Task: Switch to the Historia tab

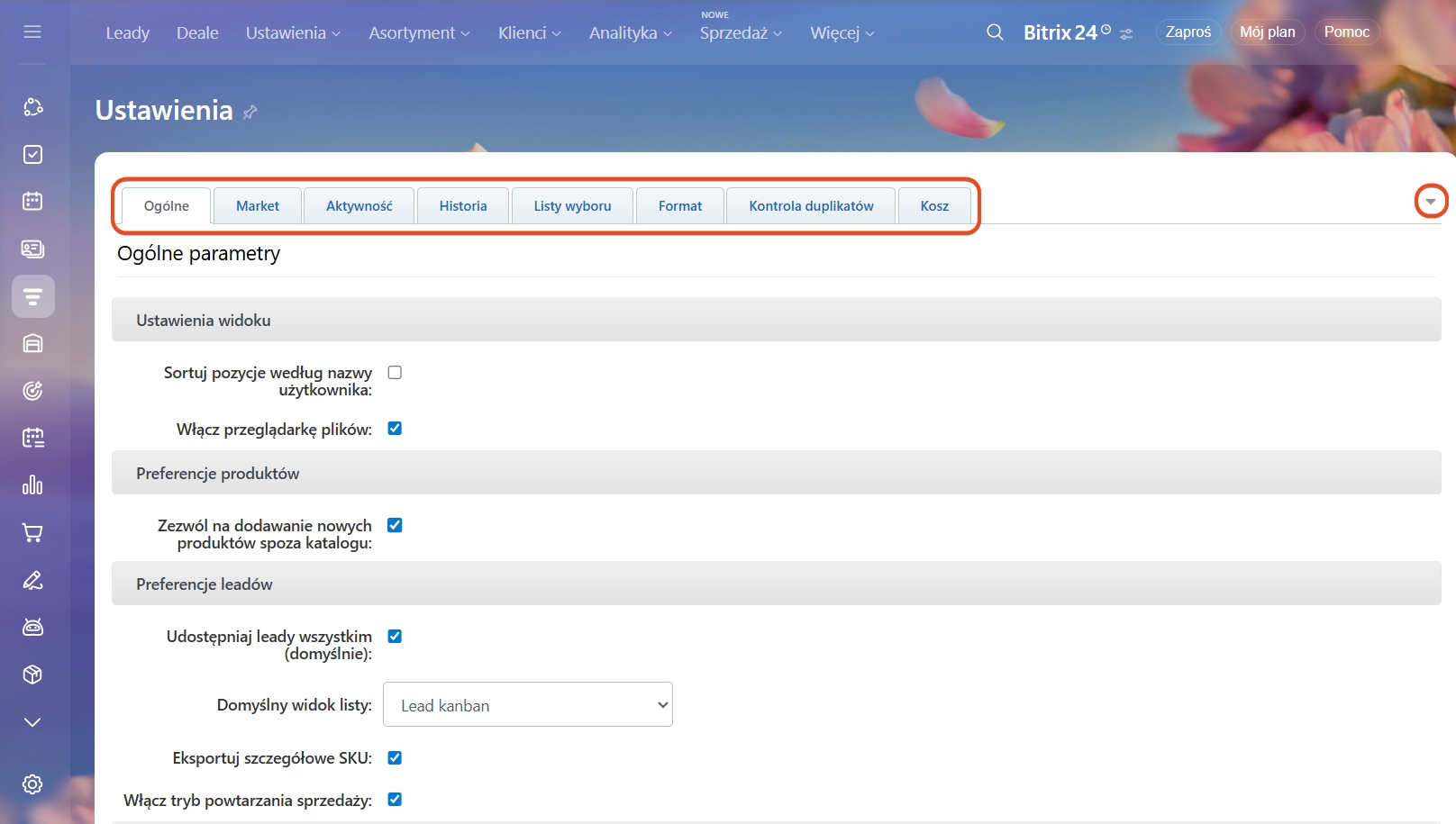Action: pyautogui.click(x=463, y=206)
